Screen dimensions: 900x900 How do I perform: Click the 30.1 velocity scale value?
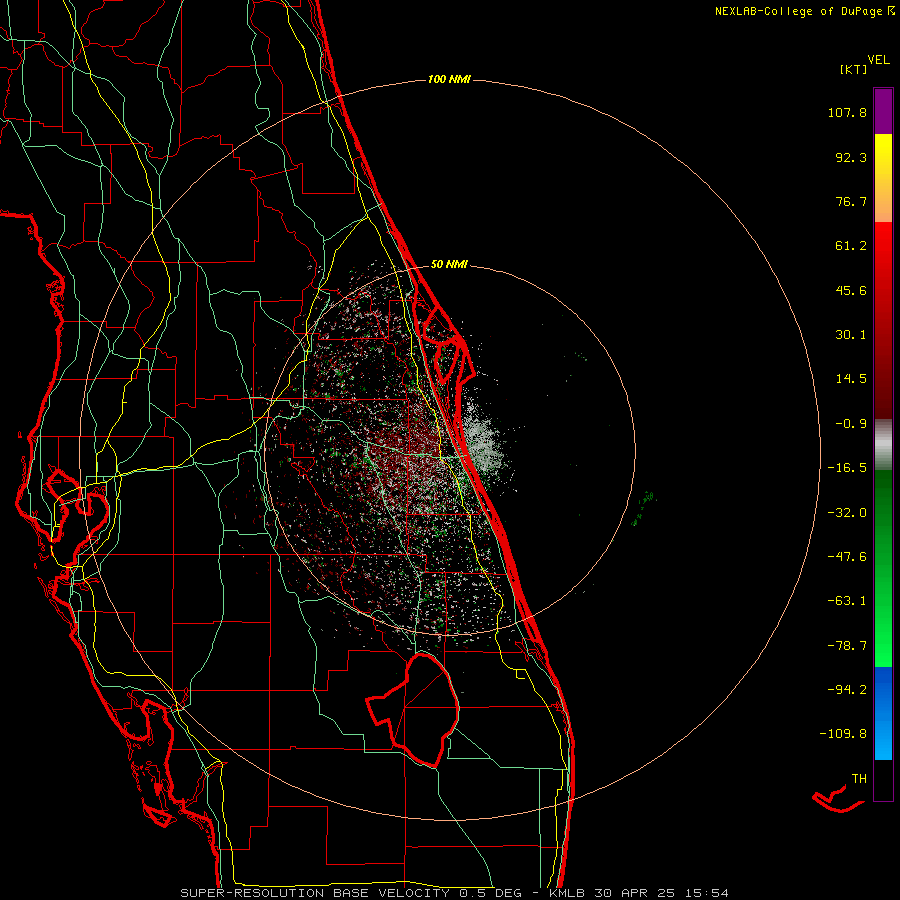(851, 335)
